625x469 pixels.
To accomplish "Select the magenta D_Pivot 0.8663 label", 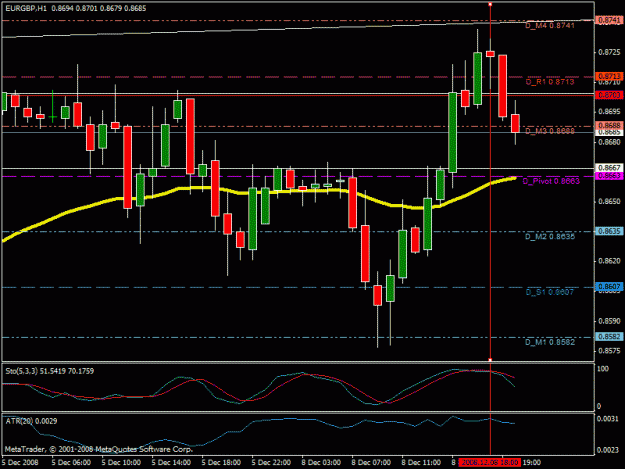I will click(x=551, y=181).
